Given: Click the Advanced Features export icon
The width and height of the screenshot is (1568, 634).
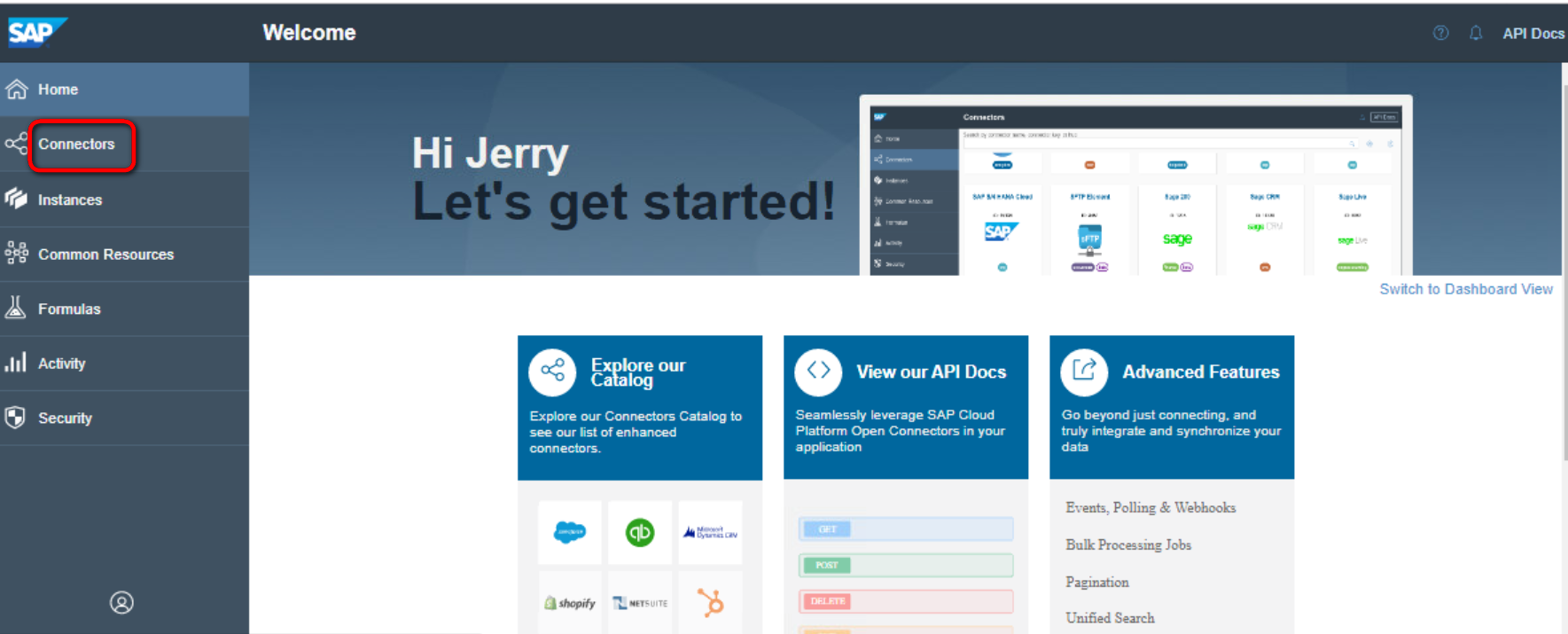Looking at the screenshot, I should tap(1084, 372).
